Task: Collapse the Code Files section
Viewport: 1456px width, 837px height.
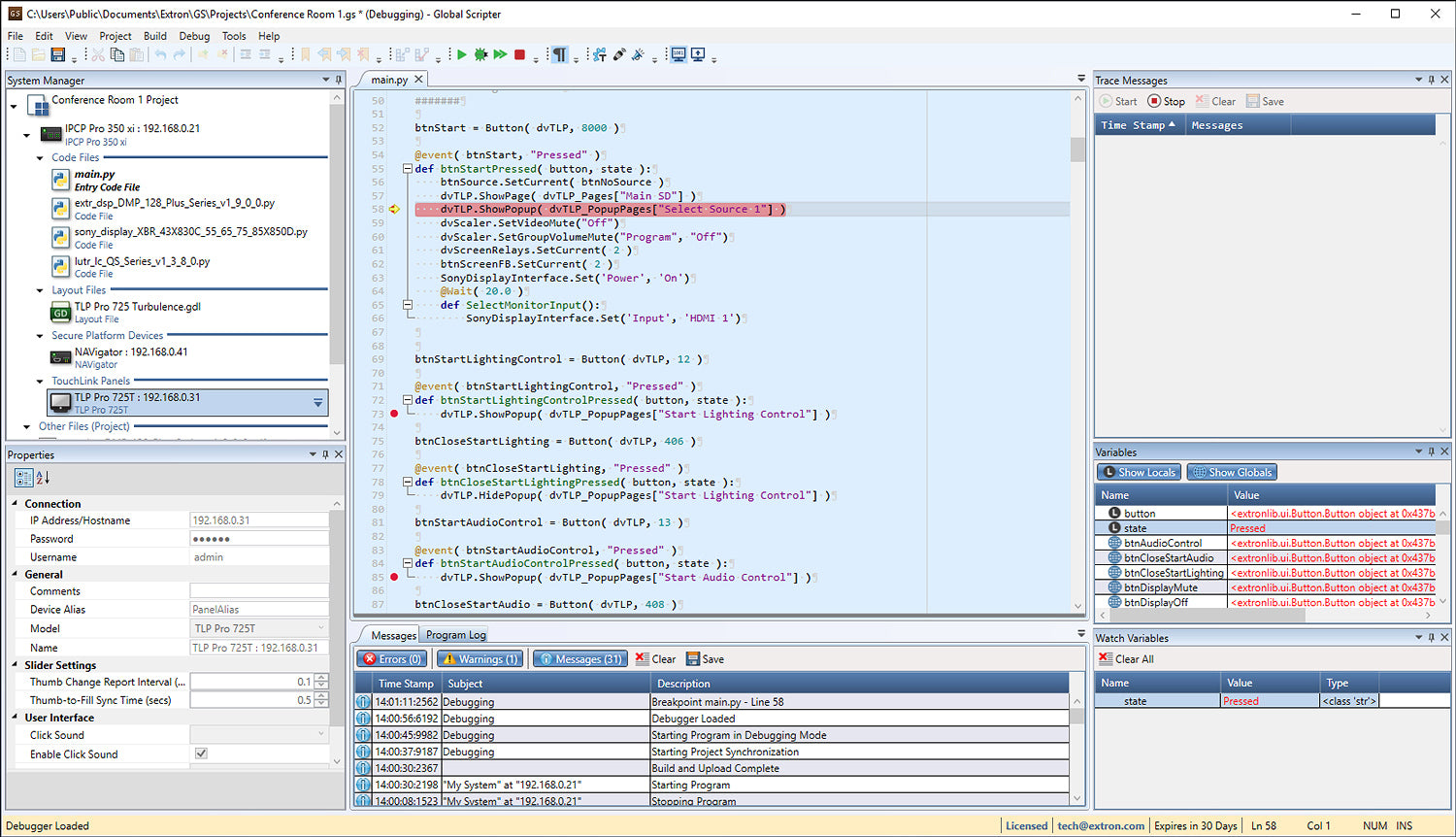Action: tap(40, 157)
